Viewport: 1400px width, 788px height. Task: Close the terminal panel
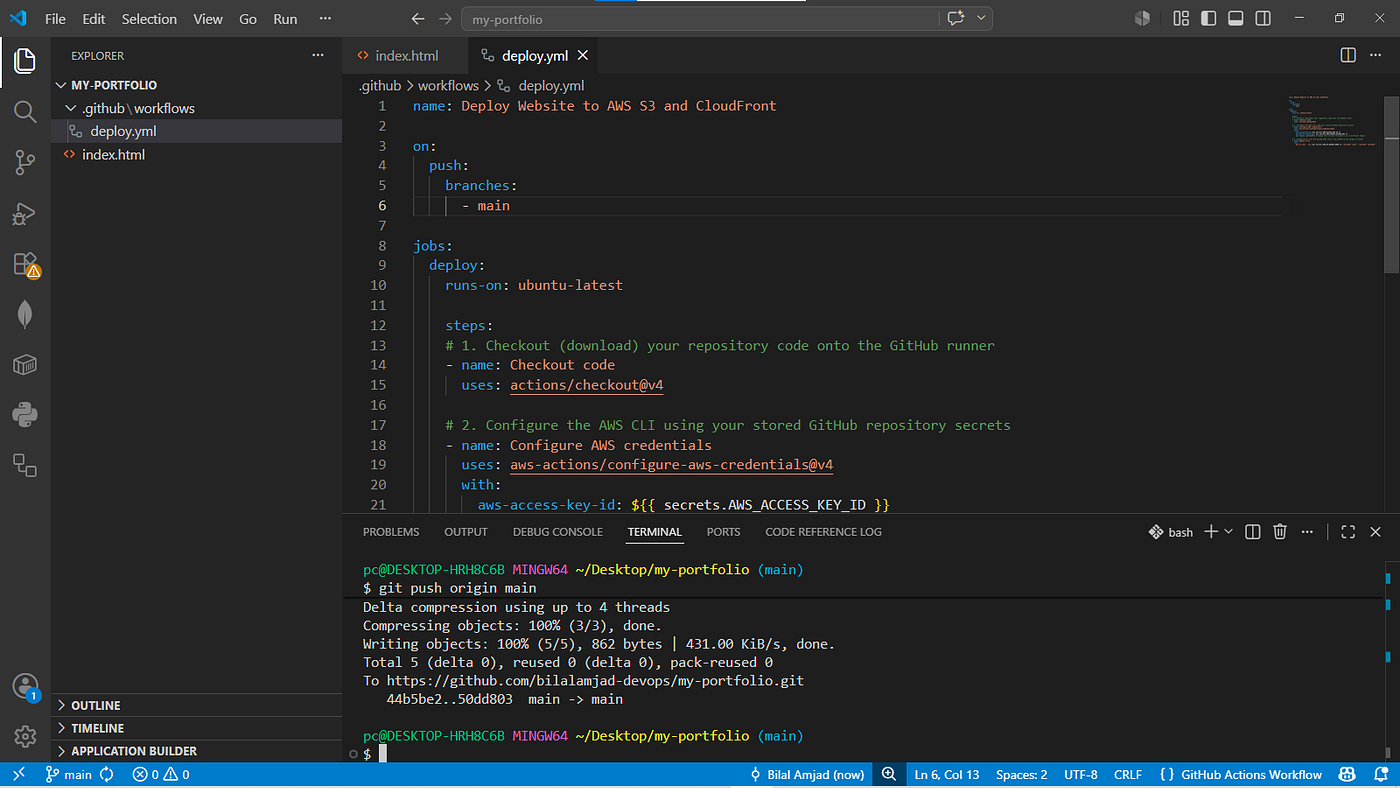1377,532
